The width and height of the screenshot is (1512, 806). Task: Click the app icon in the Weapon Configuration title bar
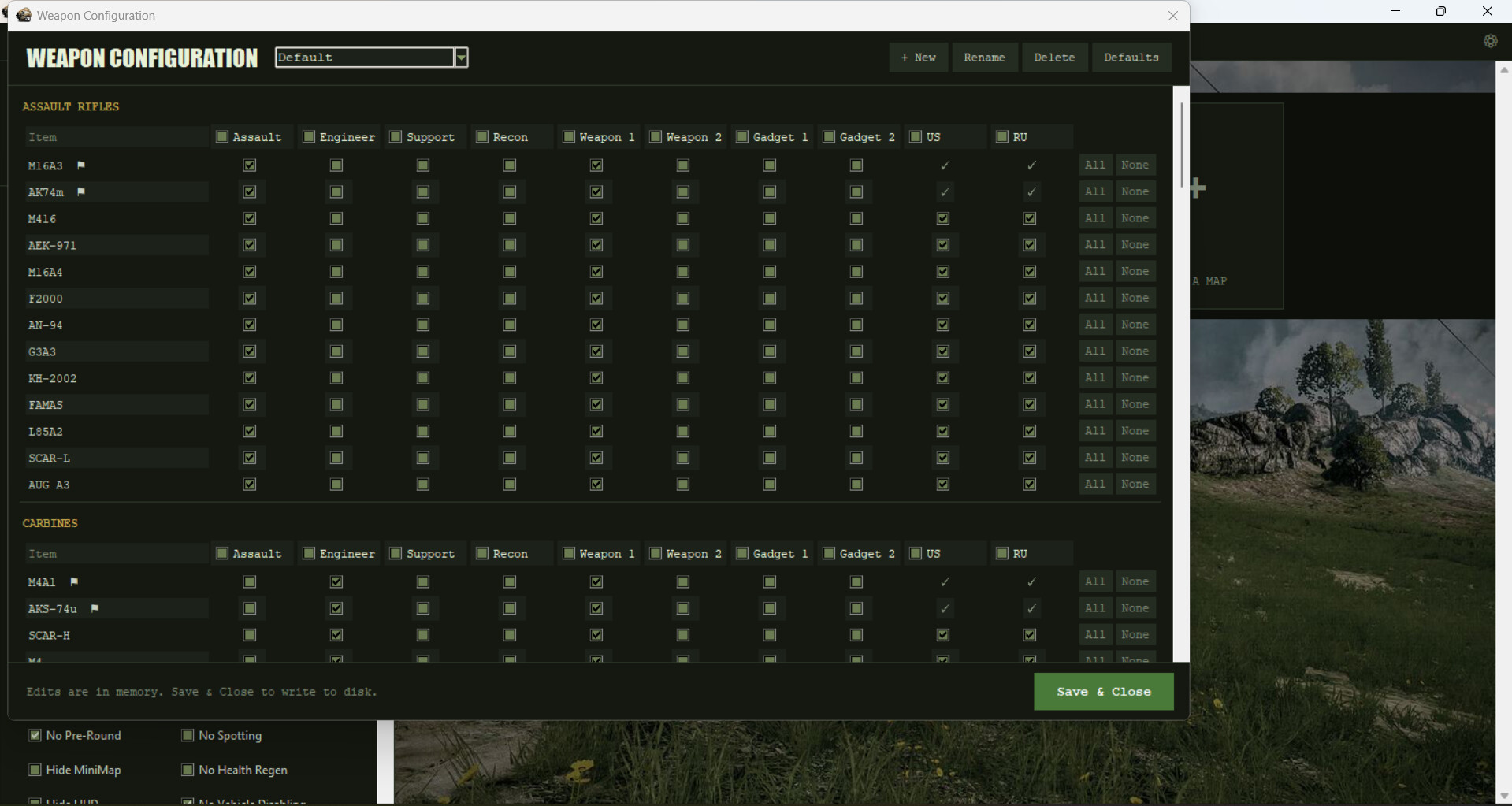[24, 15]
